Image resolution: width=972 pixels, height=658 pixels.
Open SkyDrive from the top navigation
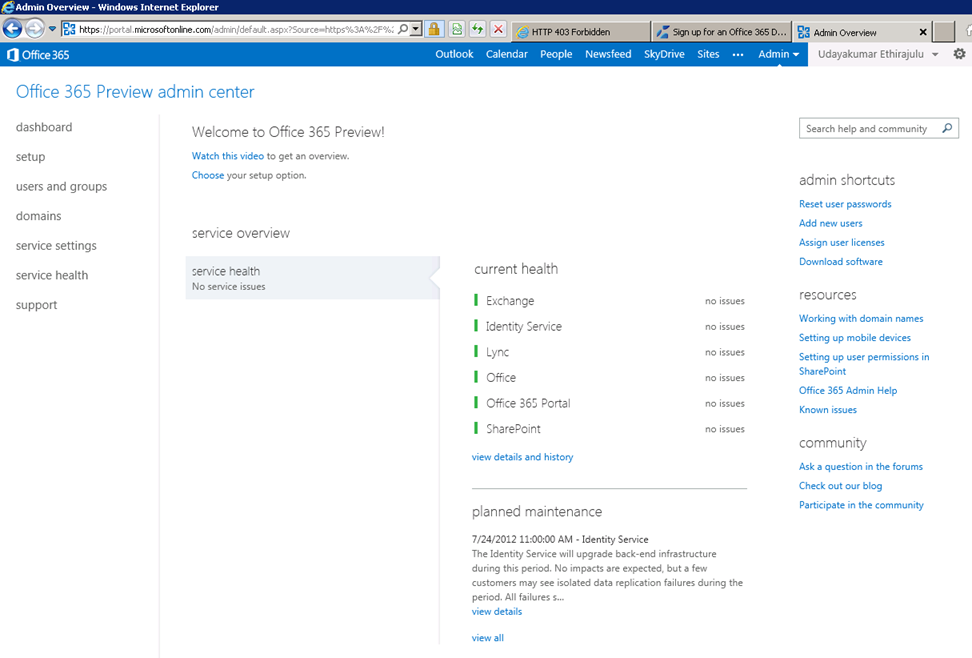[x=664, y=54]
